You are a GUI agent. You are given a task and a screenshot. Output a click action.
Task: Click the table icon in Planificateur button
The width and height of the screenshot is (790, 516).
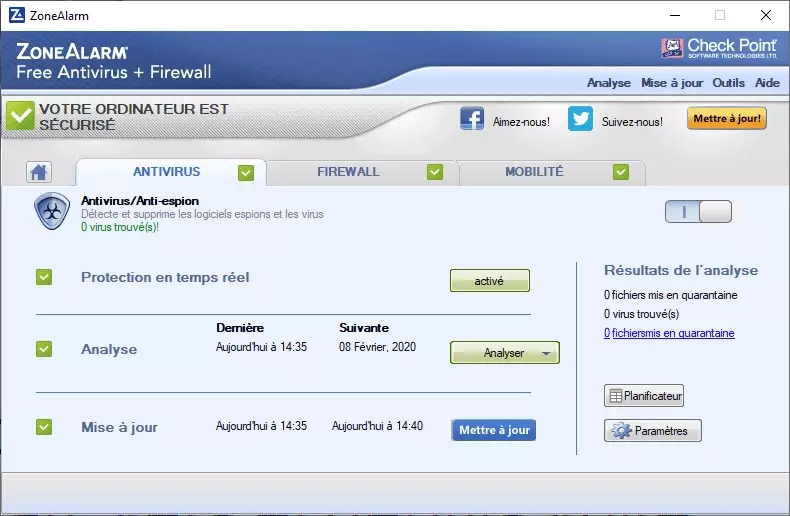click(x=616, y=396)
